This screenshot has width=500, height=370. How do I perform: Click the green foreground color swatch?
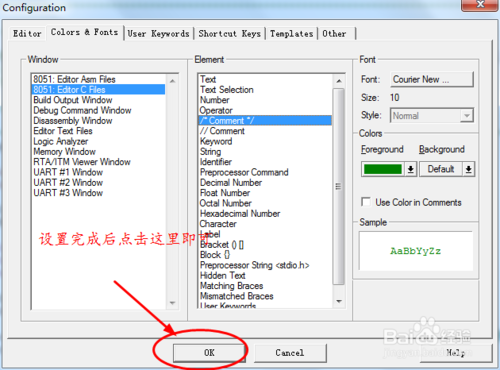coord(383,169)
